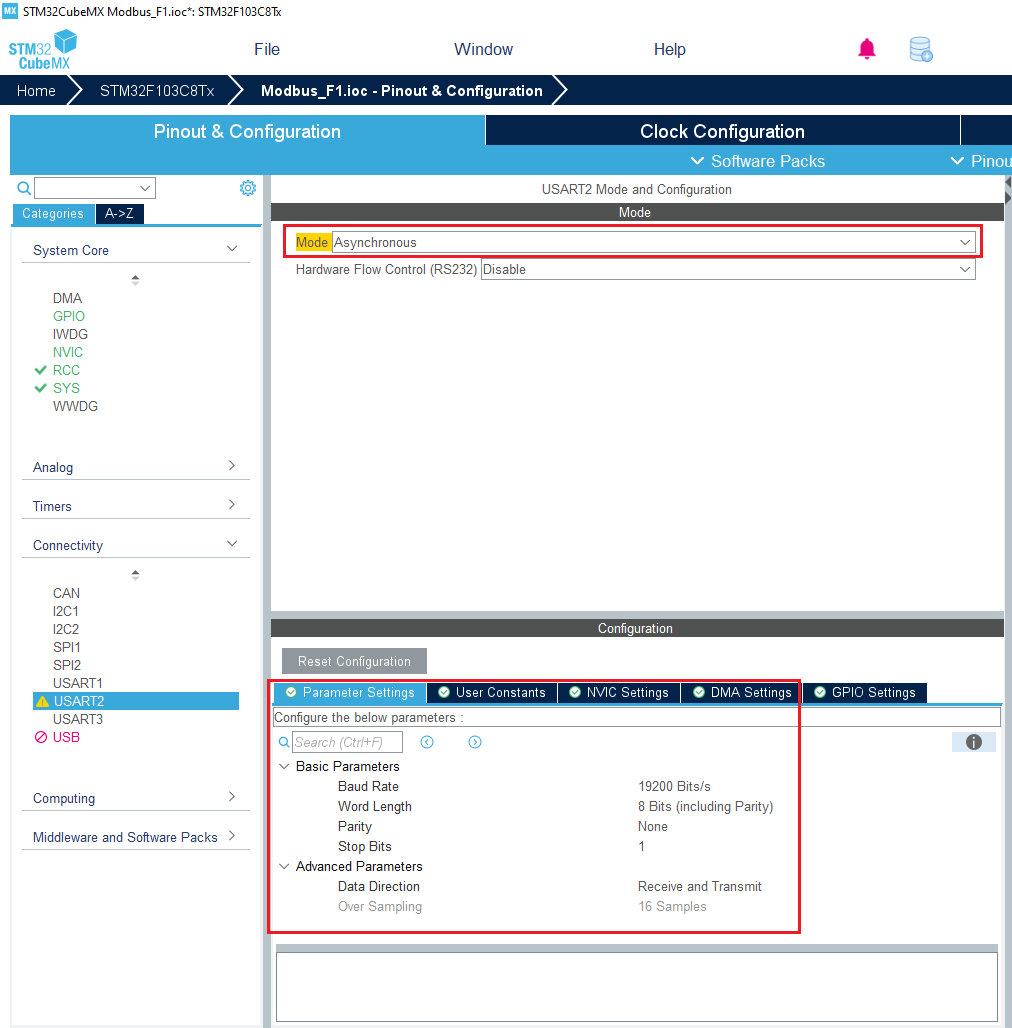
Task: Select the Categories tab
Action: click(x=53, y=214)
